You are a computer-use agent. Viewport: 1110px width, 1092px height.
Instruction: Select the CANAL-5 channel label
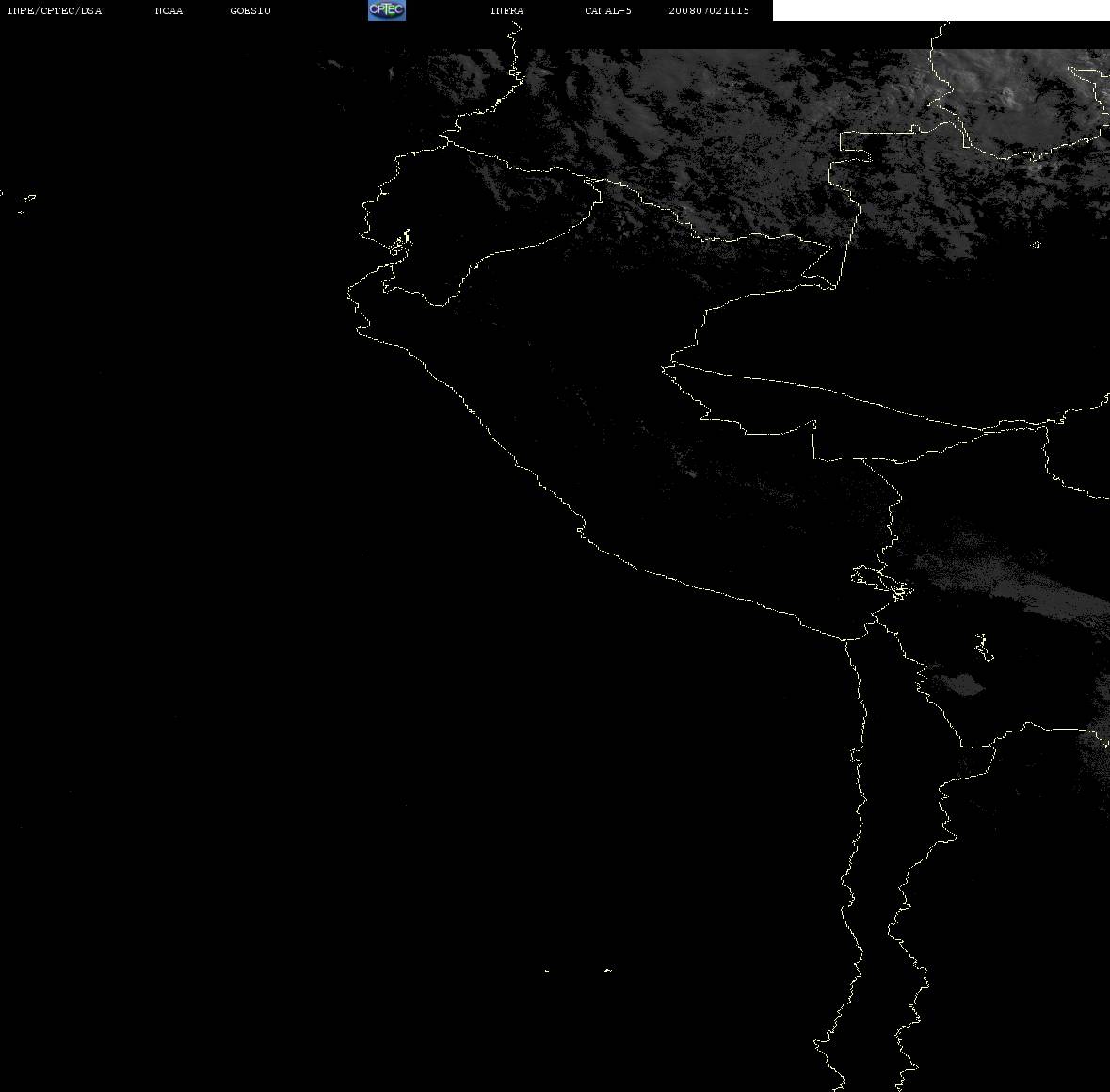coord(608,10)
